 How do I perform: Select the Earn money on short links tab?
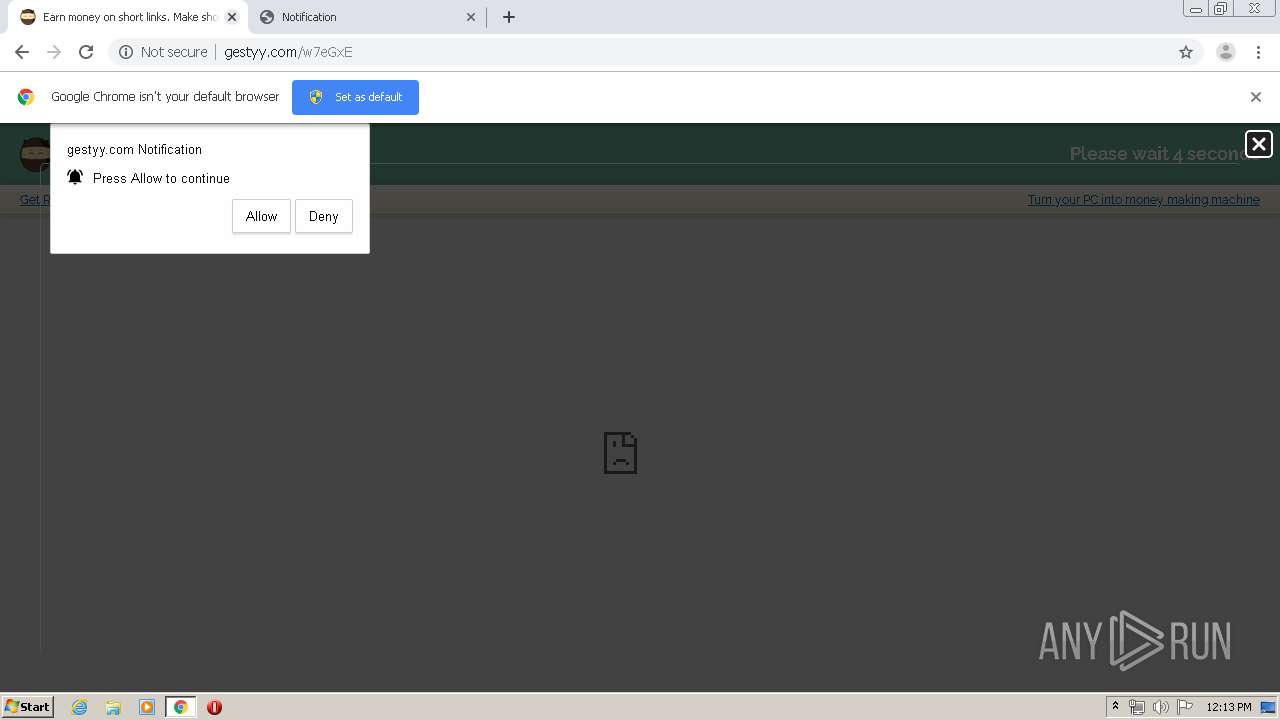tap(128, 17)
